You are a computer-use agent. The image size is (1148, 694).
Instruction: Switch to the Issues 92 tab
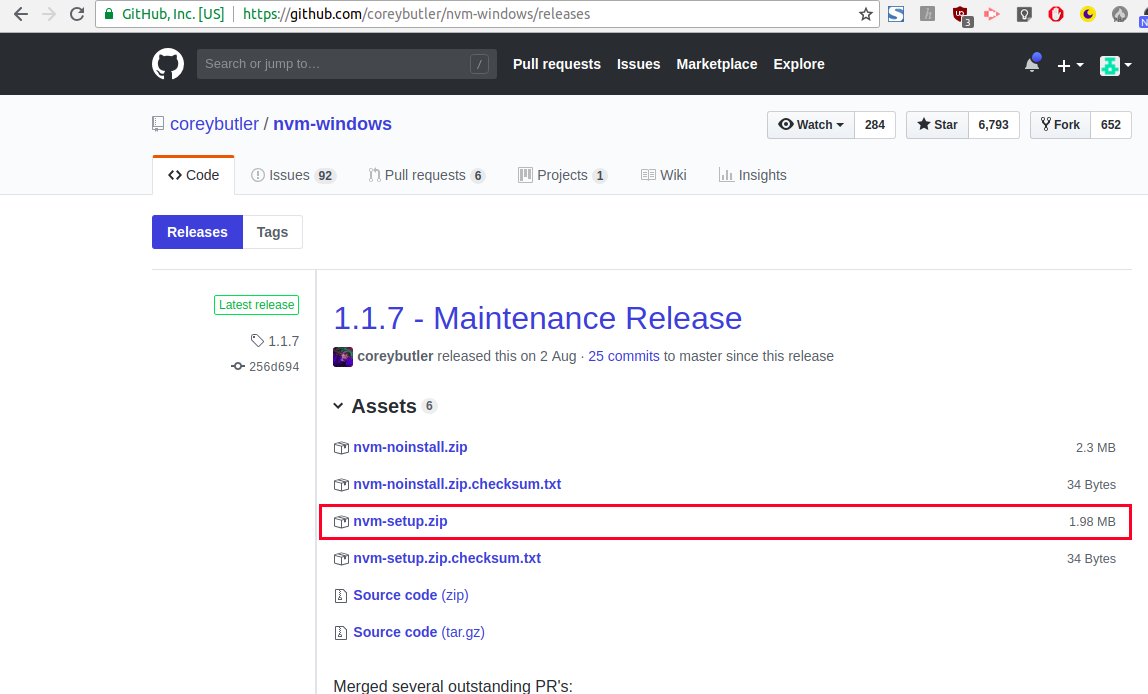tap(293, 175)
